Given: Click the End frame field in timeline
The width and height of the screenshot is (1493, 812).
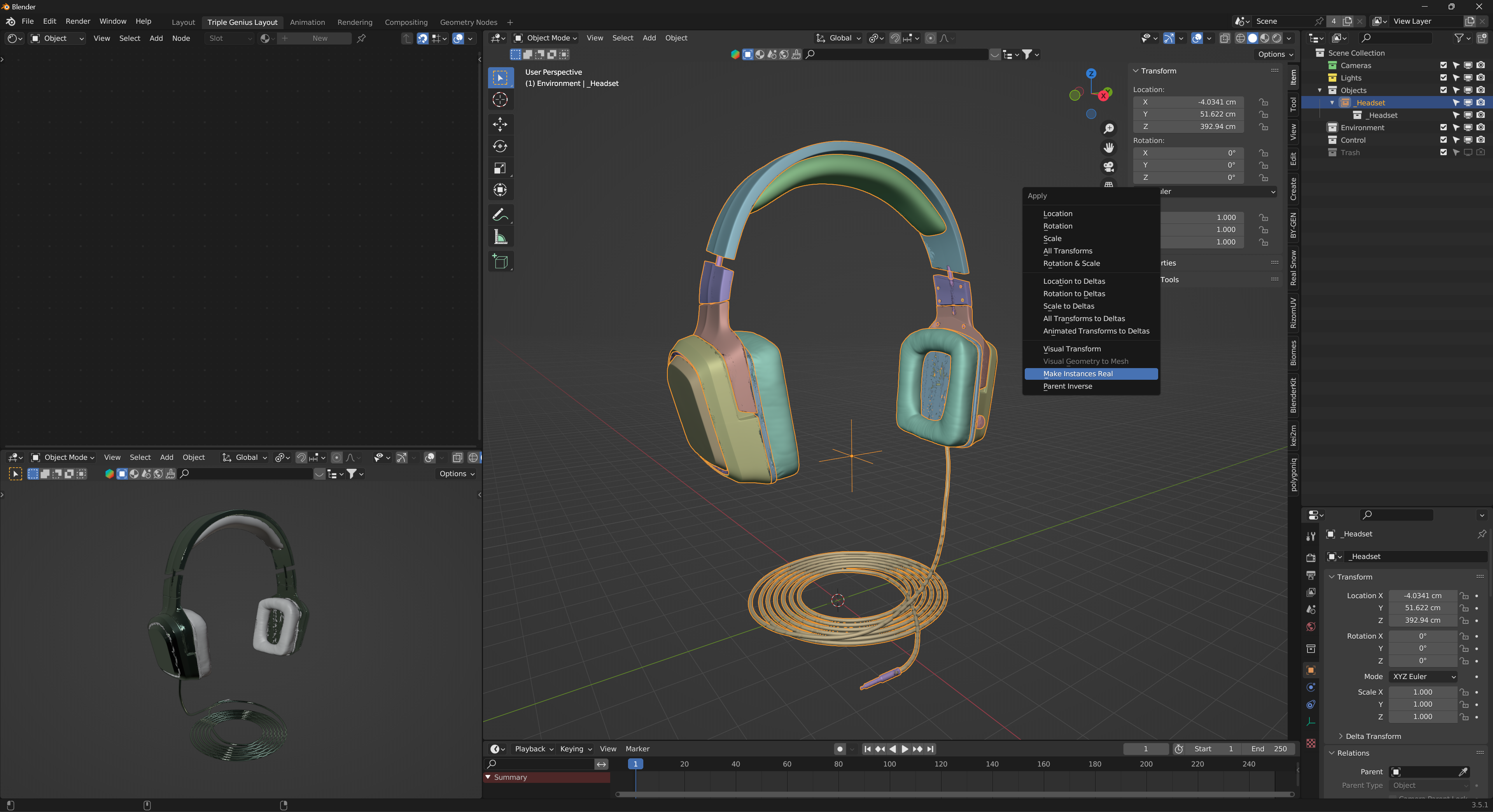Looking at the screenshot, I should pyautogui.click(x=1268, y=749).
